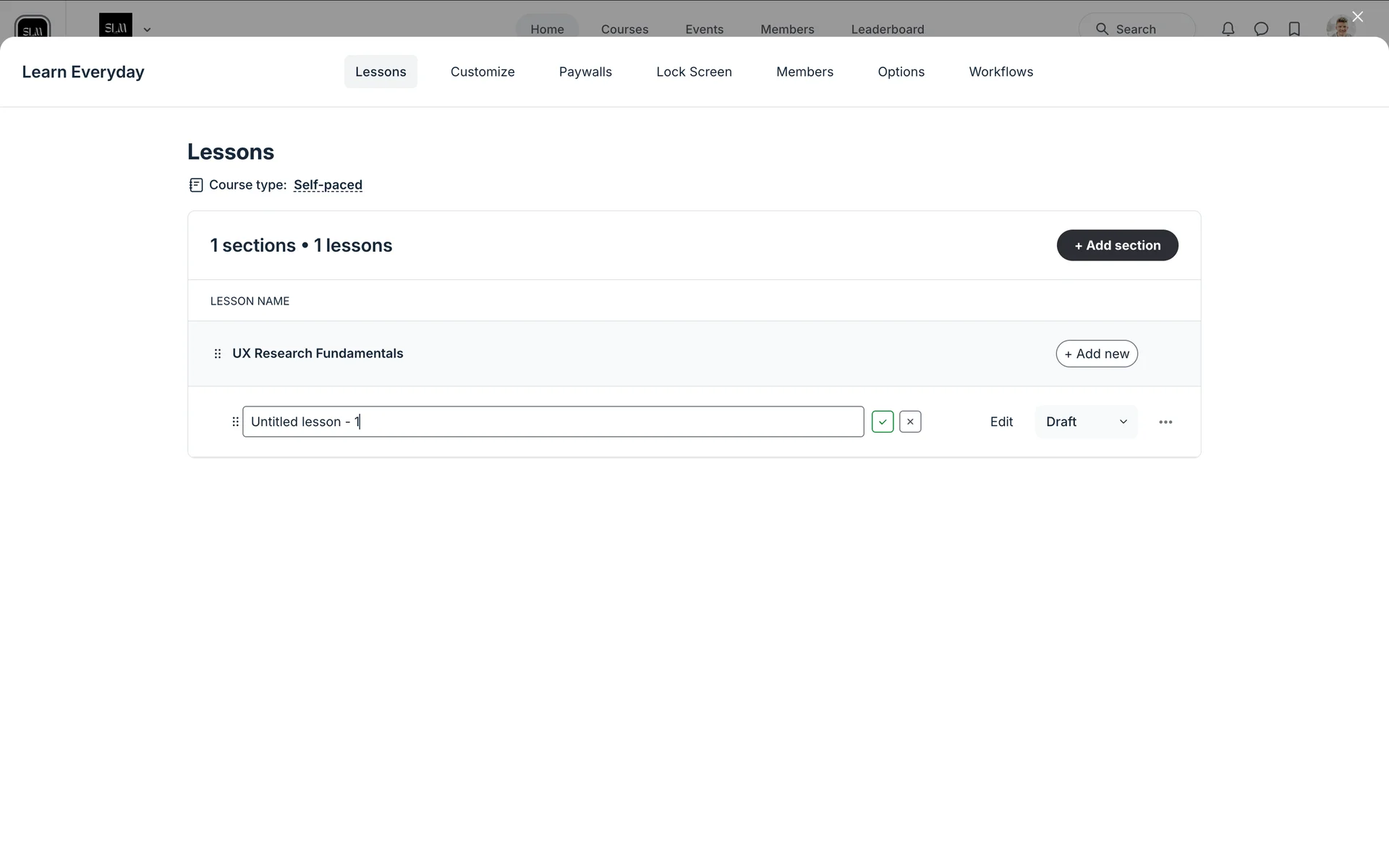Open bookmarks icon in top bar
Image resolution: width=1389 pixels, height=868 pixels.
tap(1294, 29)
